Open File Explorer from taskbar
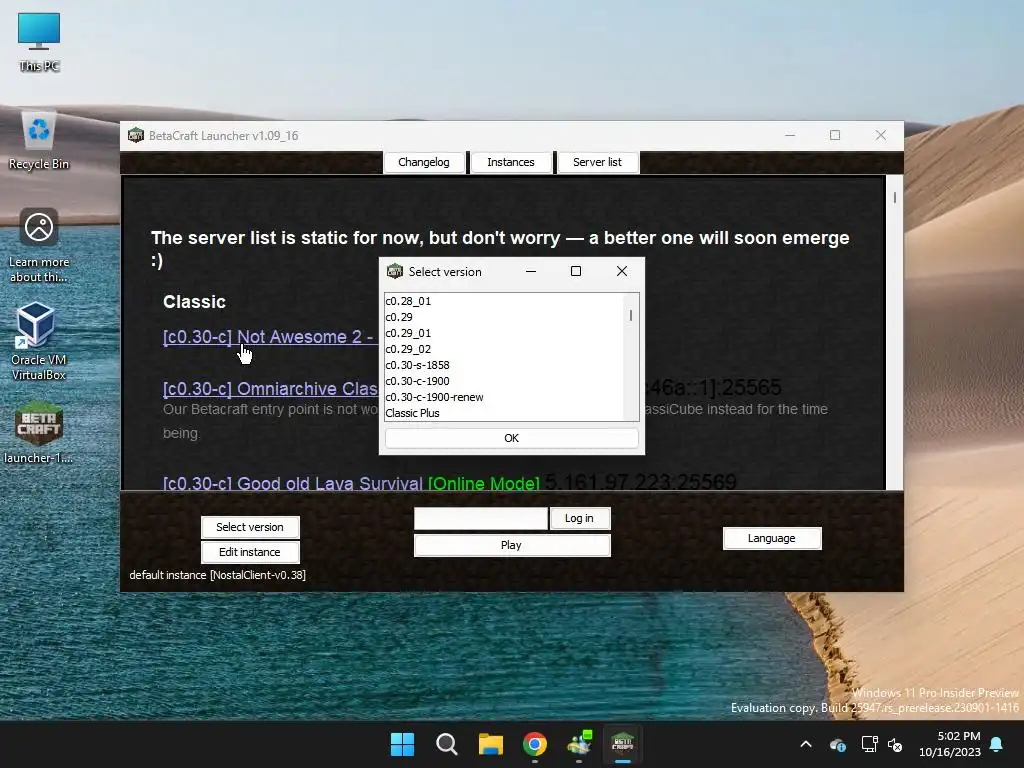The height and width of the screenshot is (768, 1024). click(490, 744)
